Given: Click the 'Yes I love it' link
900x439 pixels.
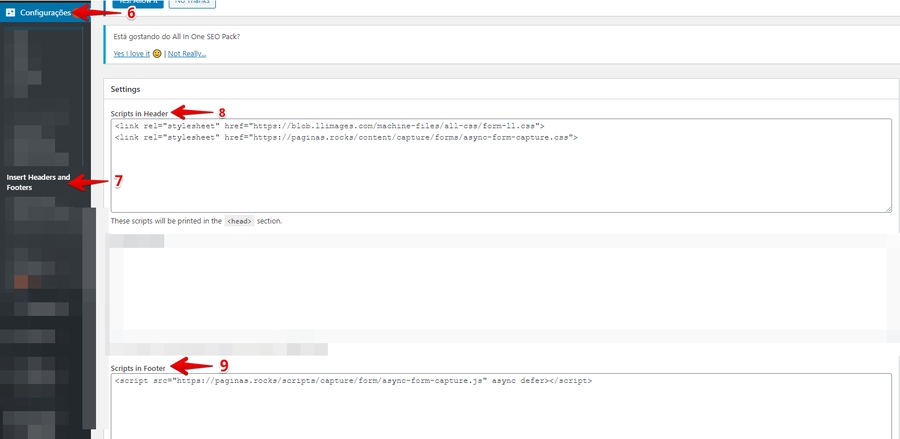Looking at the screenshot, I should pos(131,53).
